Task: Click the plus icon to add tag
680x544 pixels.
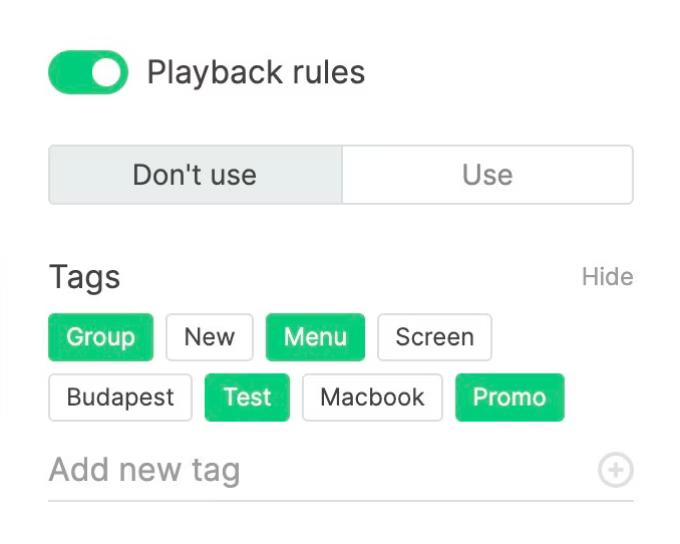Action: pos(615,470)
